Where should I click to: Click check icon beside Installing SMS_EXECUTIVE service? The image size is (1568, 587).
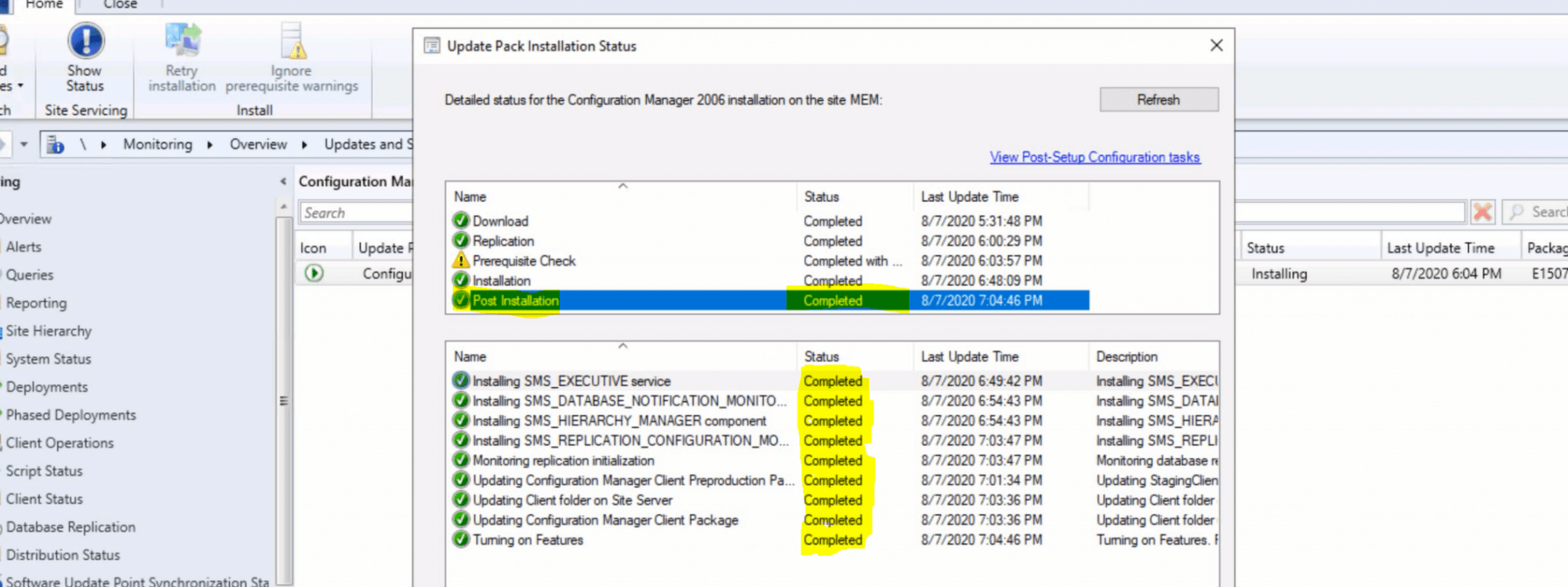pyautogui.click(x=461, y=380)
